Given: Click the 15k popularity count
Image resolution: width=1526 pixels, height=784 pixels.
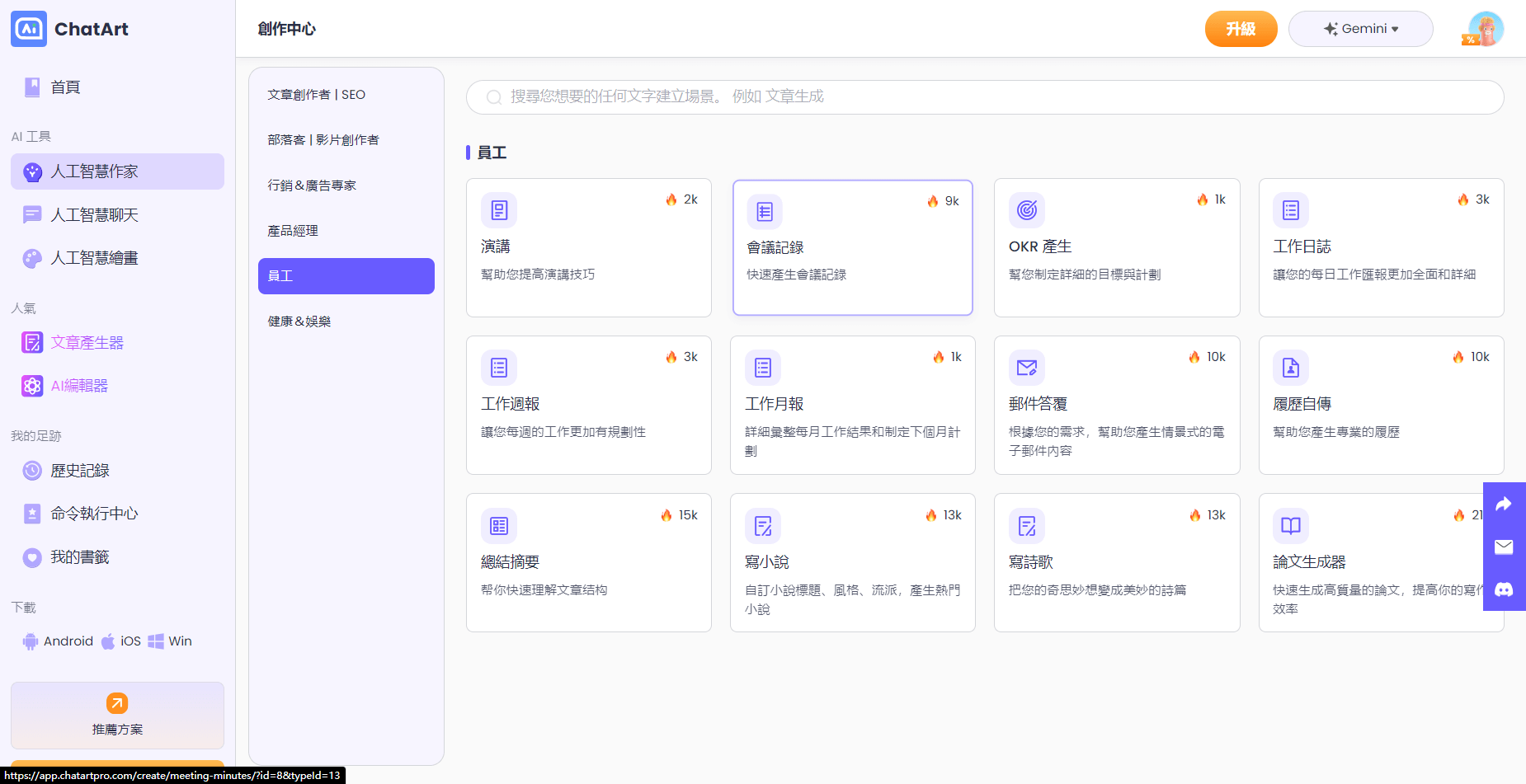Looking at the screenshot, I should [688, 515].
